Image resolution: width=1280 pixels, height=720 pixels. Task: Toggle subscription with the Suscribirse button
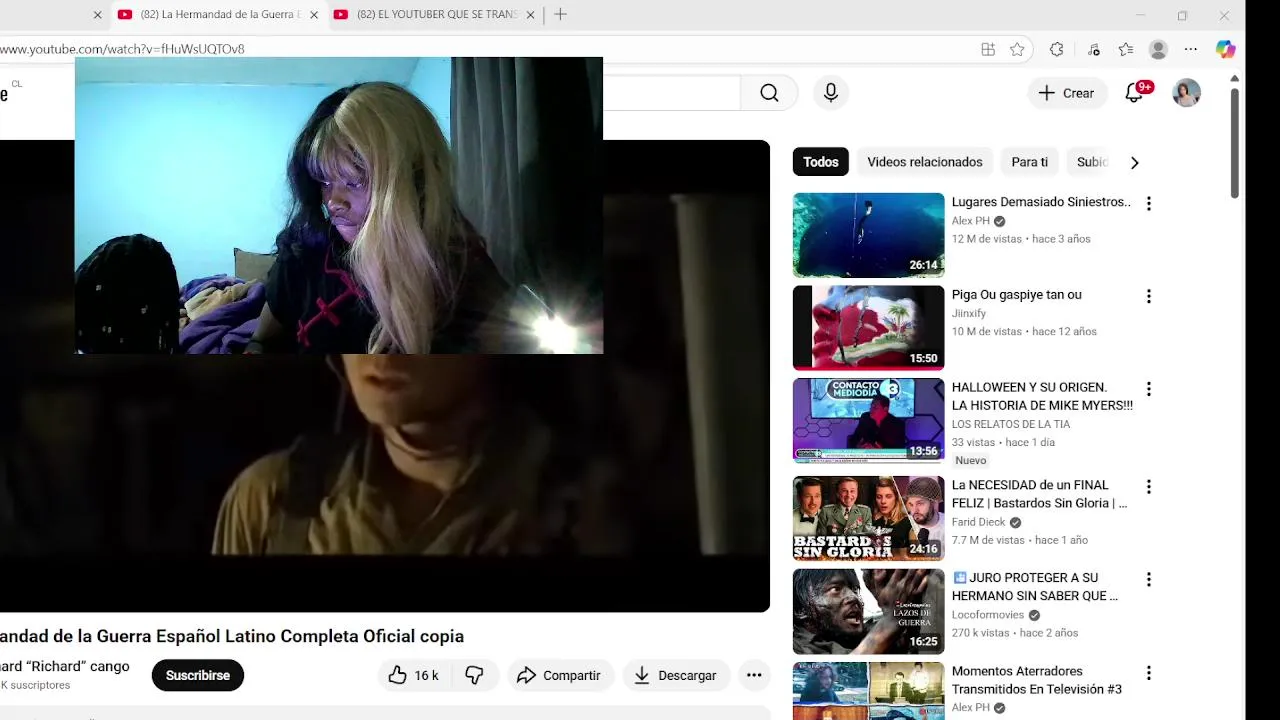(198, 675)
